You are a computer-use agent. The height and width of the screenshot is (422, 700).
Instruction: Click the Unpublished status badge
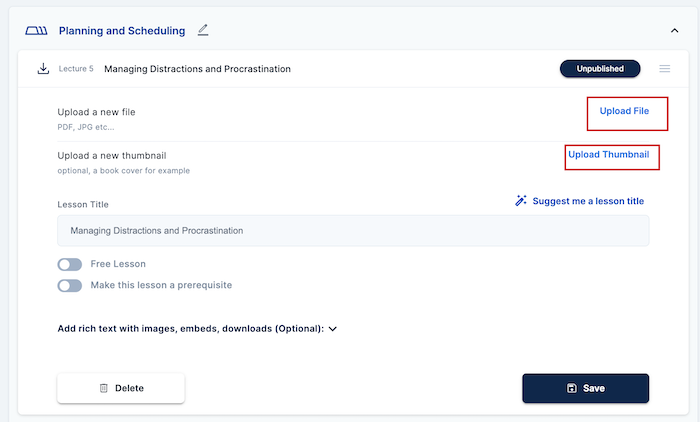coord(600,69)
